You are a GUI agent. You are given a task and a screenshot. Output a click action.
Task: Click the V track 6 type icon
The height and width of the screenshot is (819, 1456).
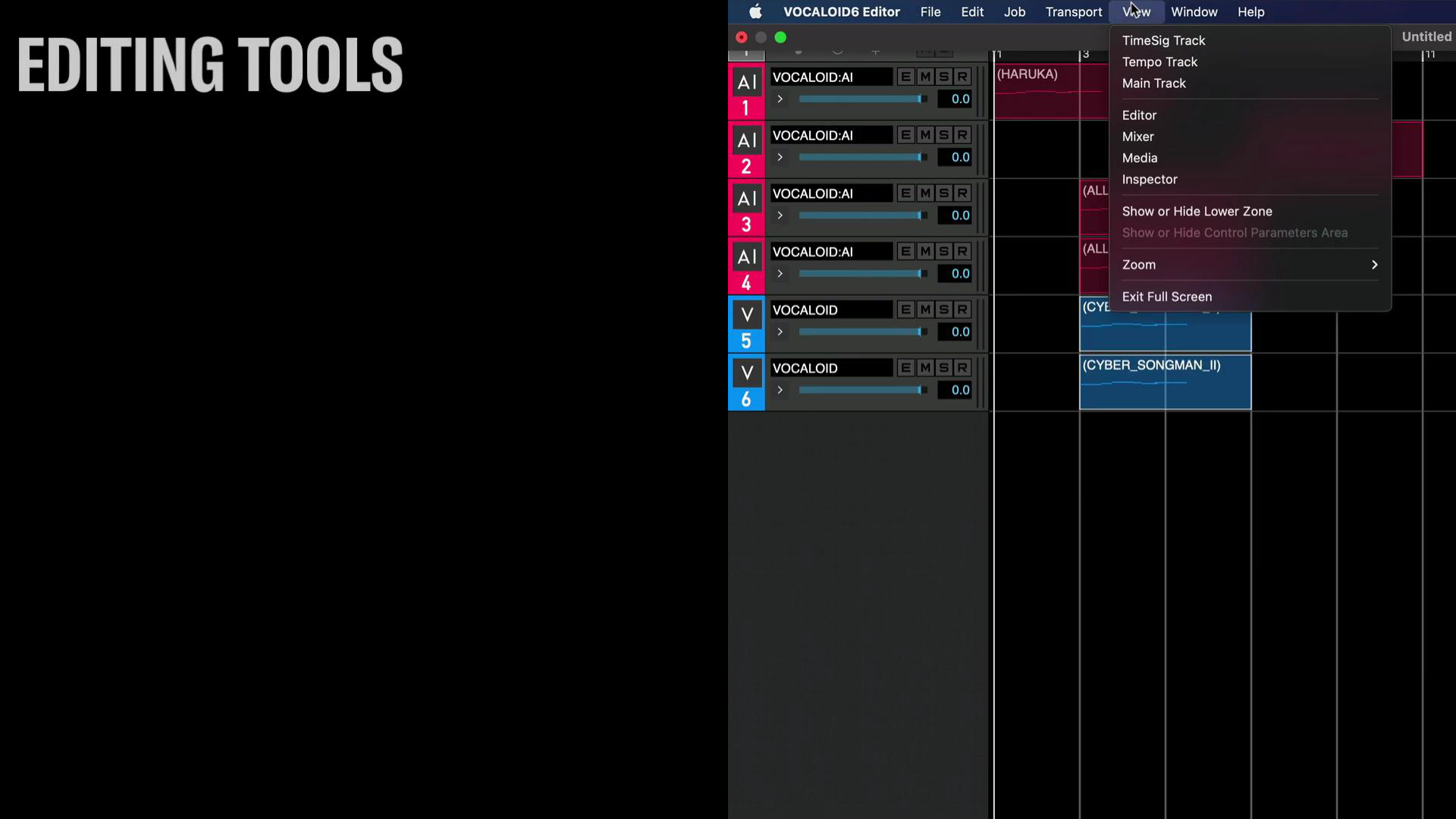(x=746, y=373)
